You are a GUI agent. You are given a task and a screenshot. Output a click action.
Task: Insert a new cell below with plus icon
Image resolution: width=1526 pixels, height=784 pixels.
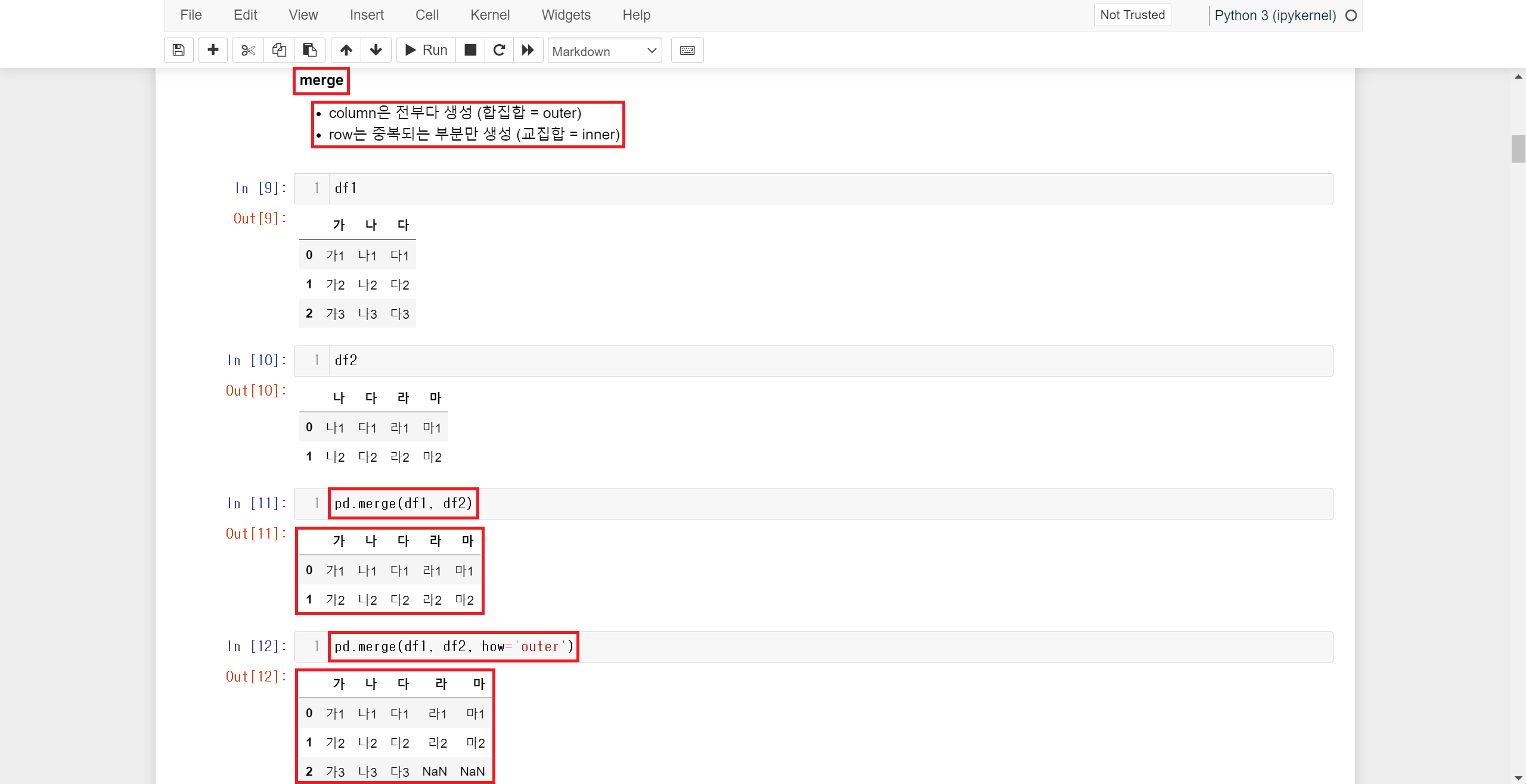(213, 50)
